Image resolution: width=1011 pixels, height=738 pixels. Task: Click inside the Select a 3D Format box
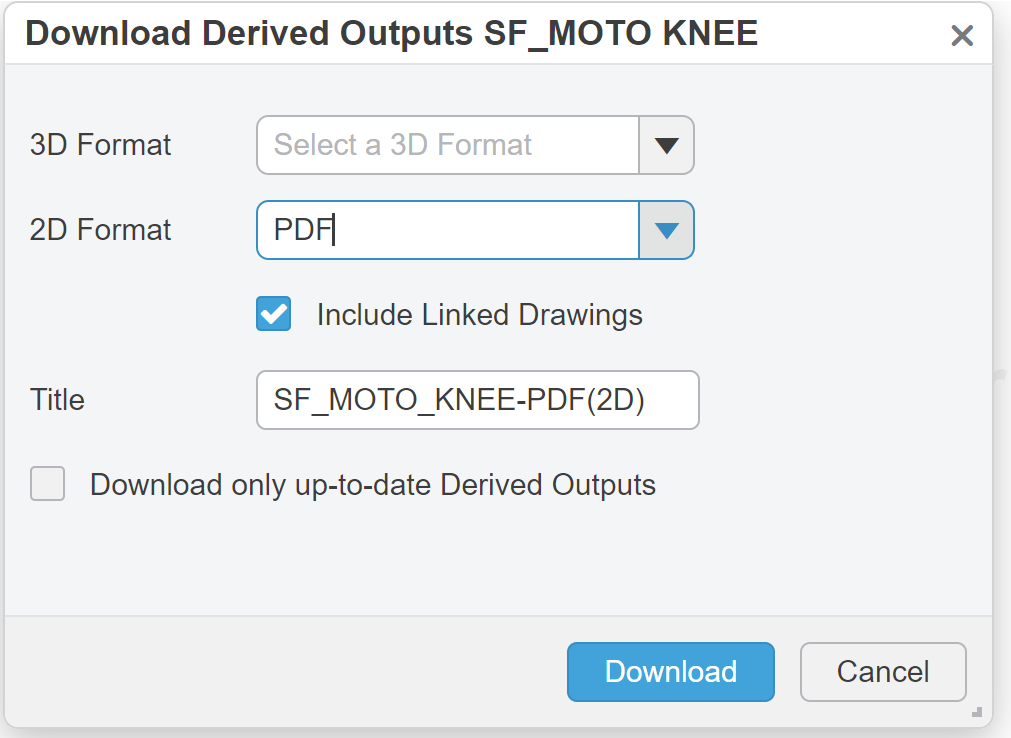coord(448,145)
